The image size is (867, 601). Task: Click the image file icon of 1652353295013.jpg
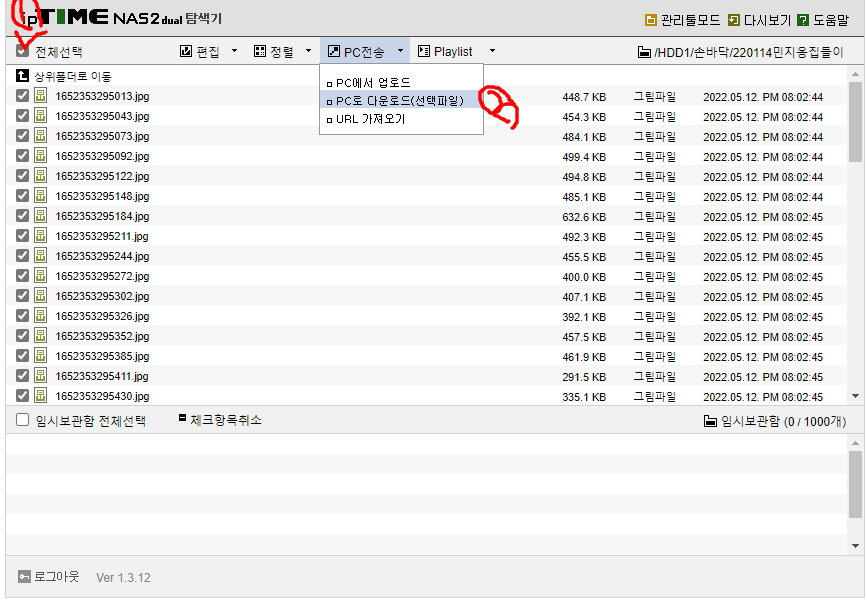(x=40, y=96)
